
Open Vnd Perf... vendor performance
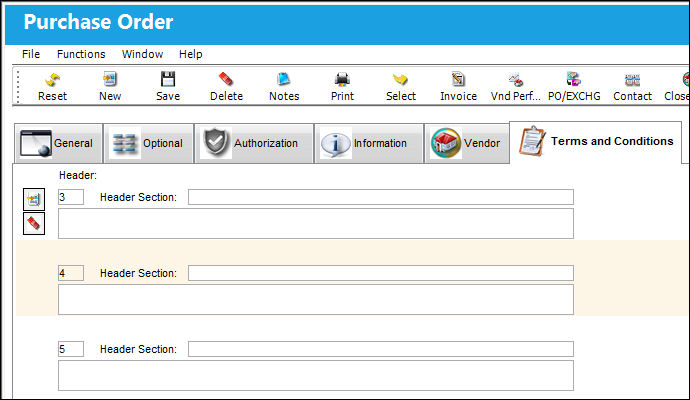515,87
